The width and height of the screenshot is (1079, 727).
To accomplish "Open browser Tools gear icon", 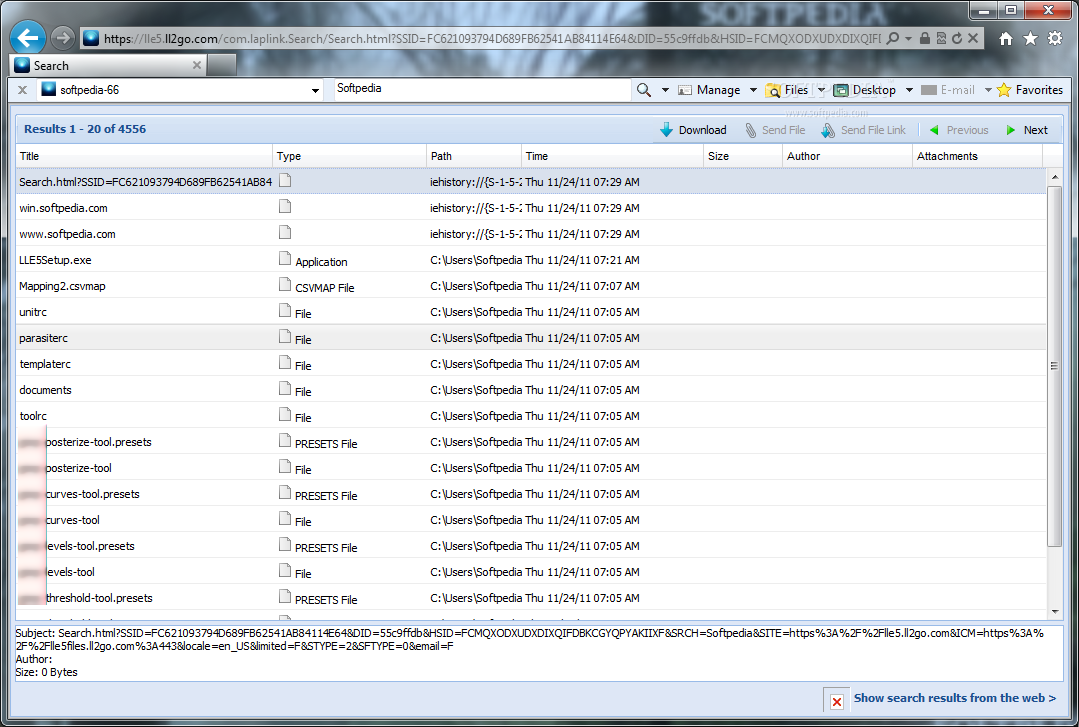I will (x=1054, y=39).
